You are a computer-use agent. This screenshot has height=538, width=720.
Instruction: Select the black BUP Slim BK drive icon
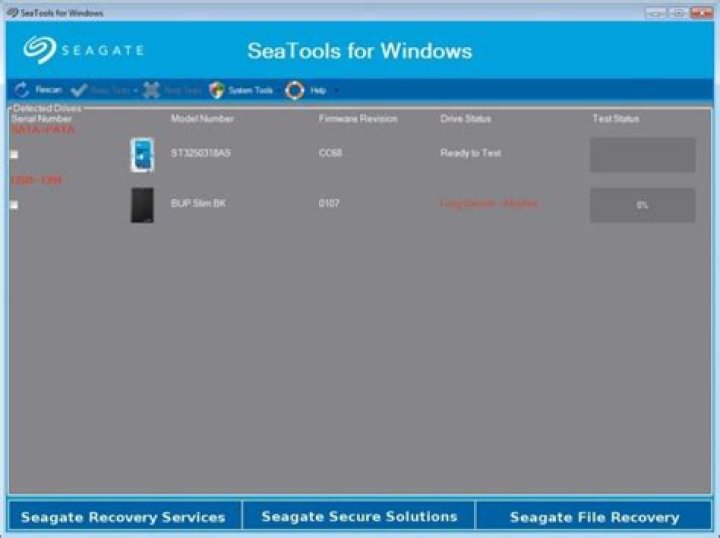[x=142, y=205]
